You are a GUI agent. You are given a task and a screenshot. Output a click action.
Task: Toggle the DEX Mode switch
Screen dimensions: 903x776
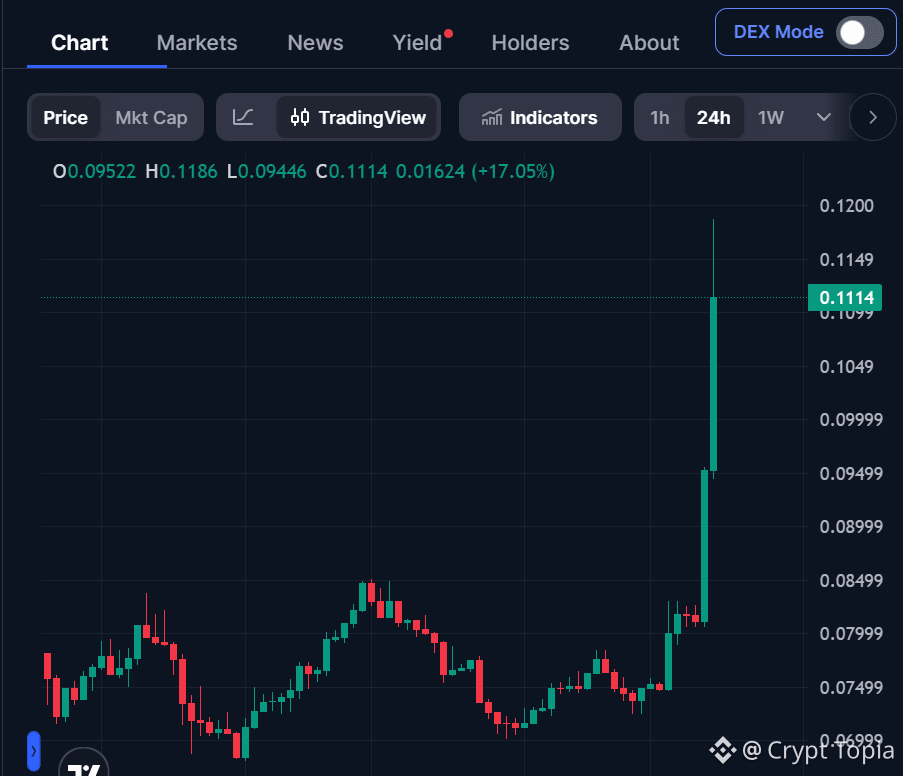coord(860,32)
